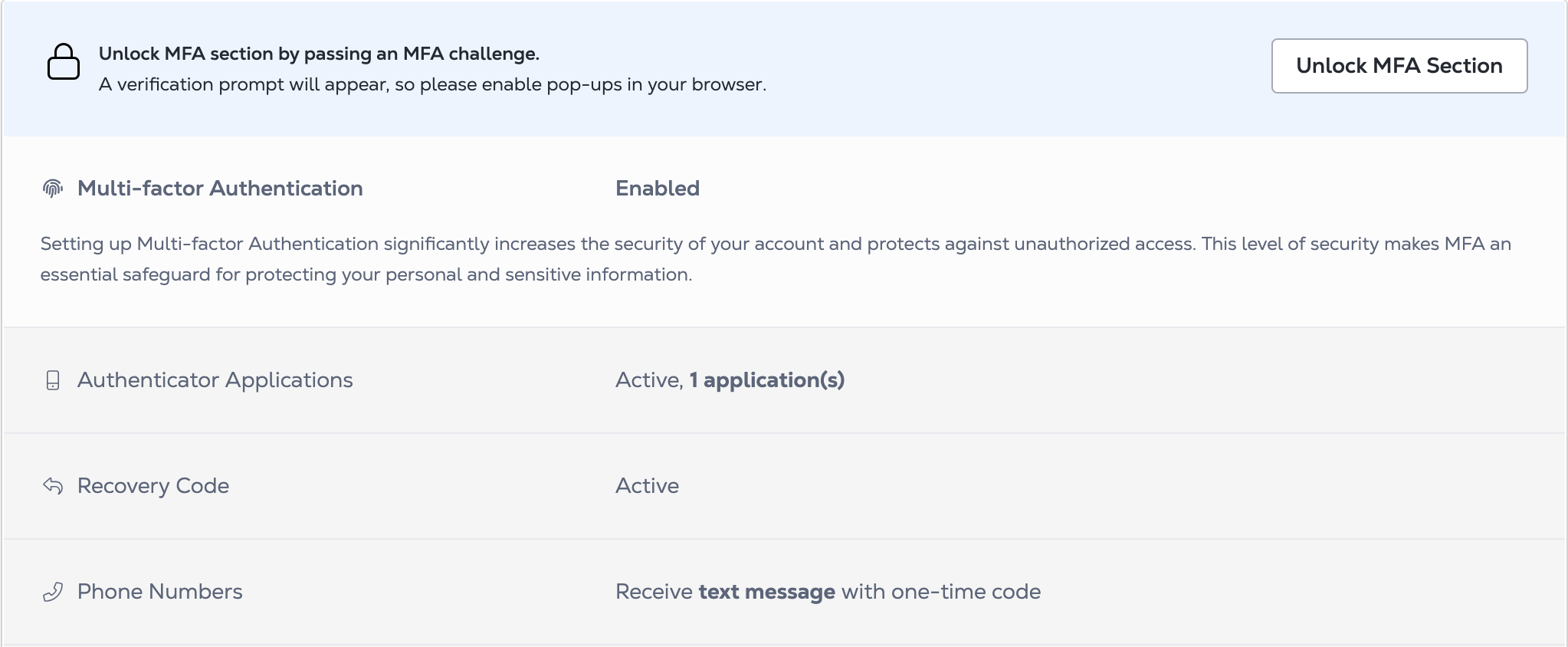Click the telephone handset icon for Phone Numbers
This screenshot has height=647, width=1568.
pos(53,592)
